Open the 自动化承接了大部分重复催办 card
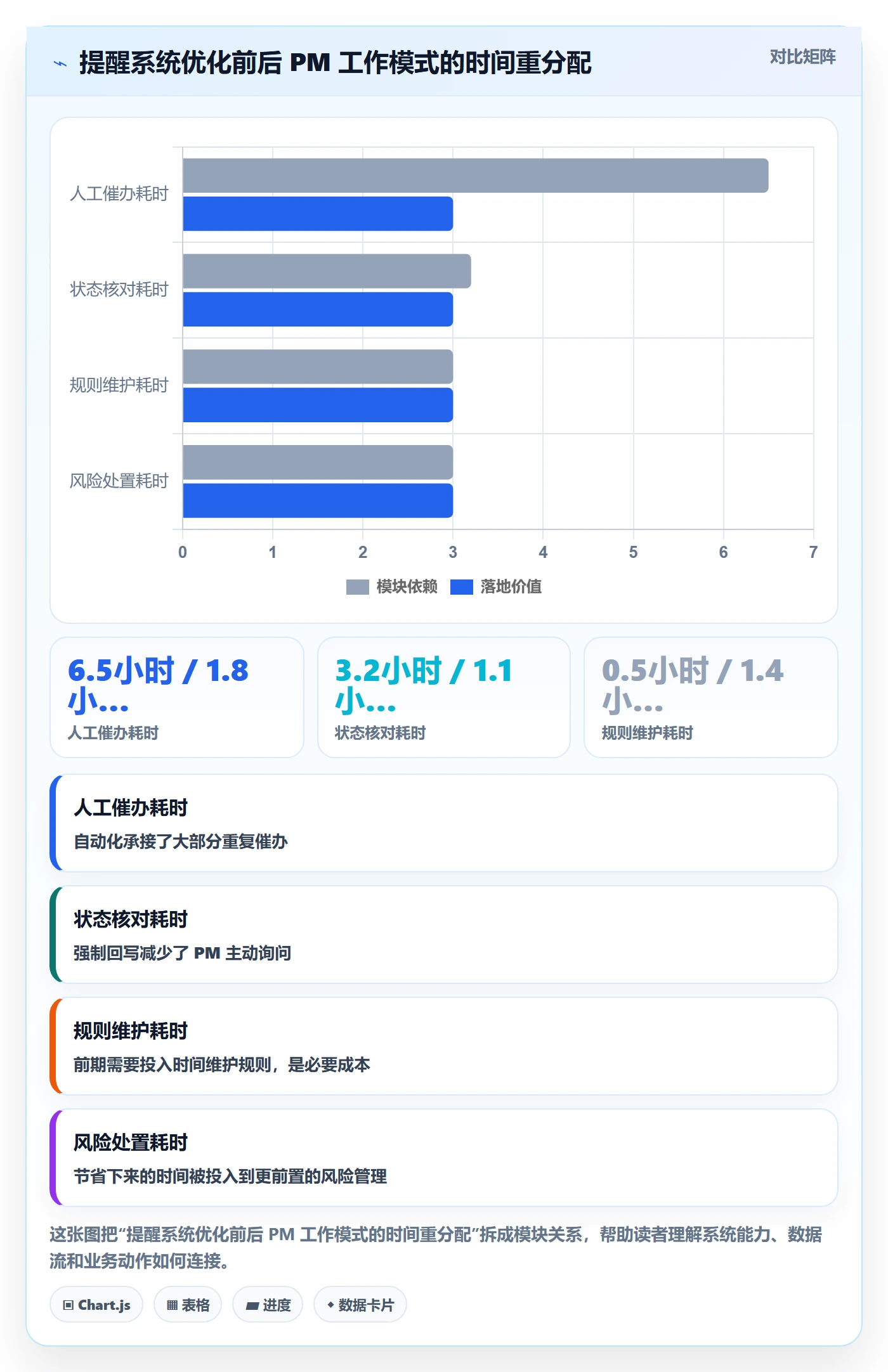The width and height of the screenshot is (888, 1372). point(444,823)
